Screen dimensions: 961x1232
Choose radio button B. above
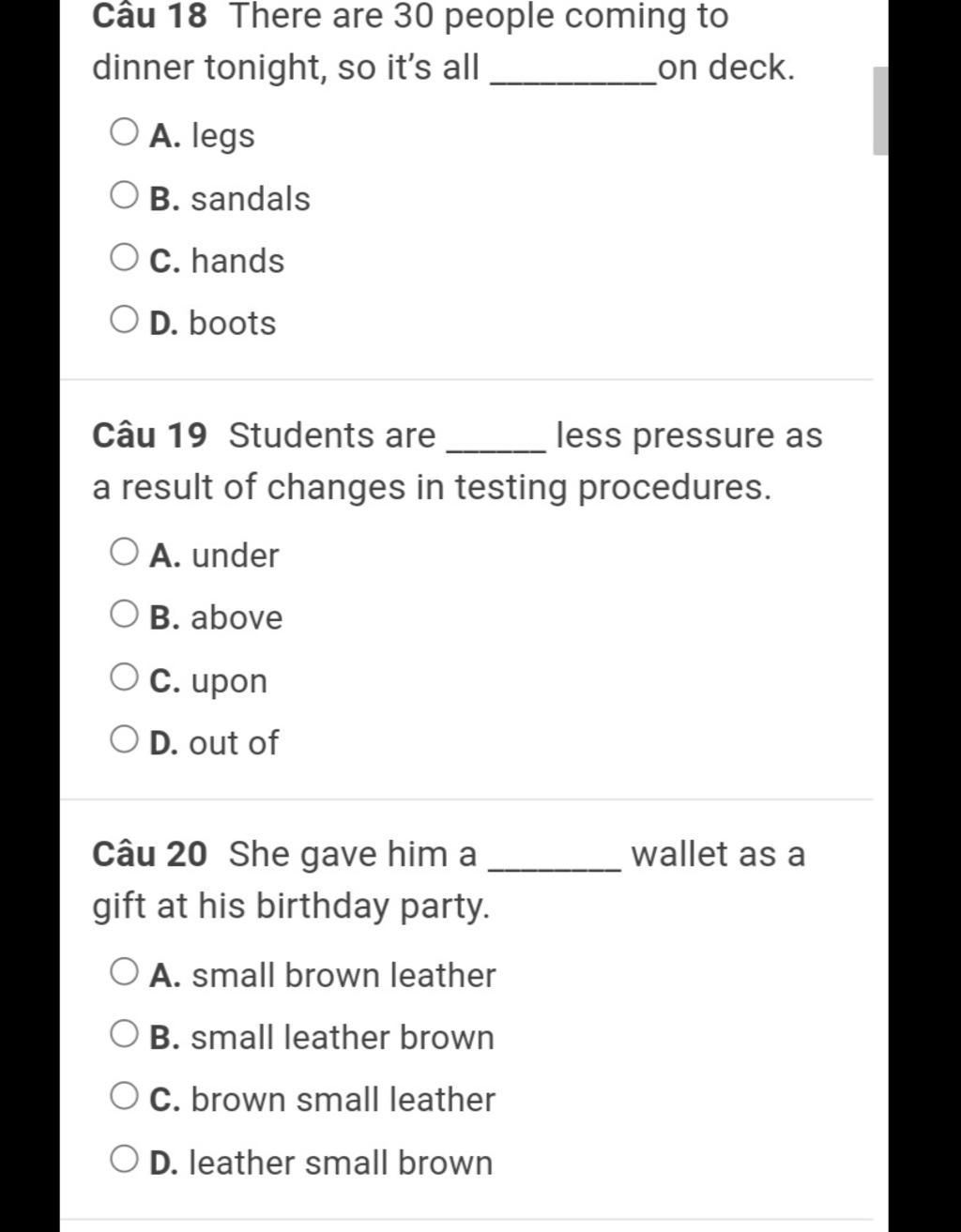[x=124, y=615]
